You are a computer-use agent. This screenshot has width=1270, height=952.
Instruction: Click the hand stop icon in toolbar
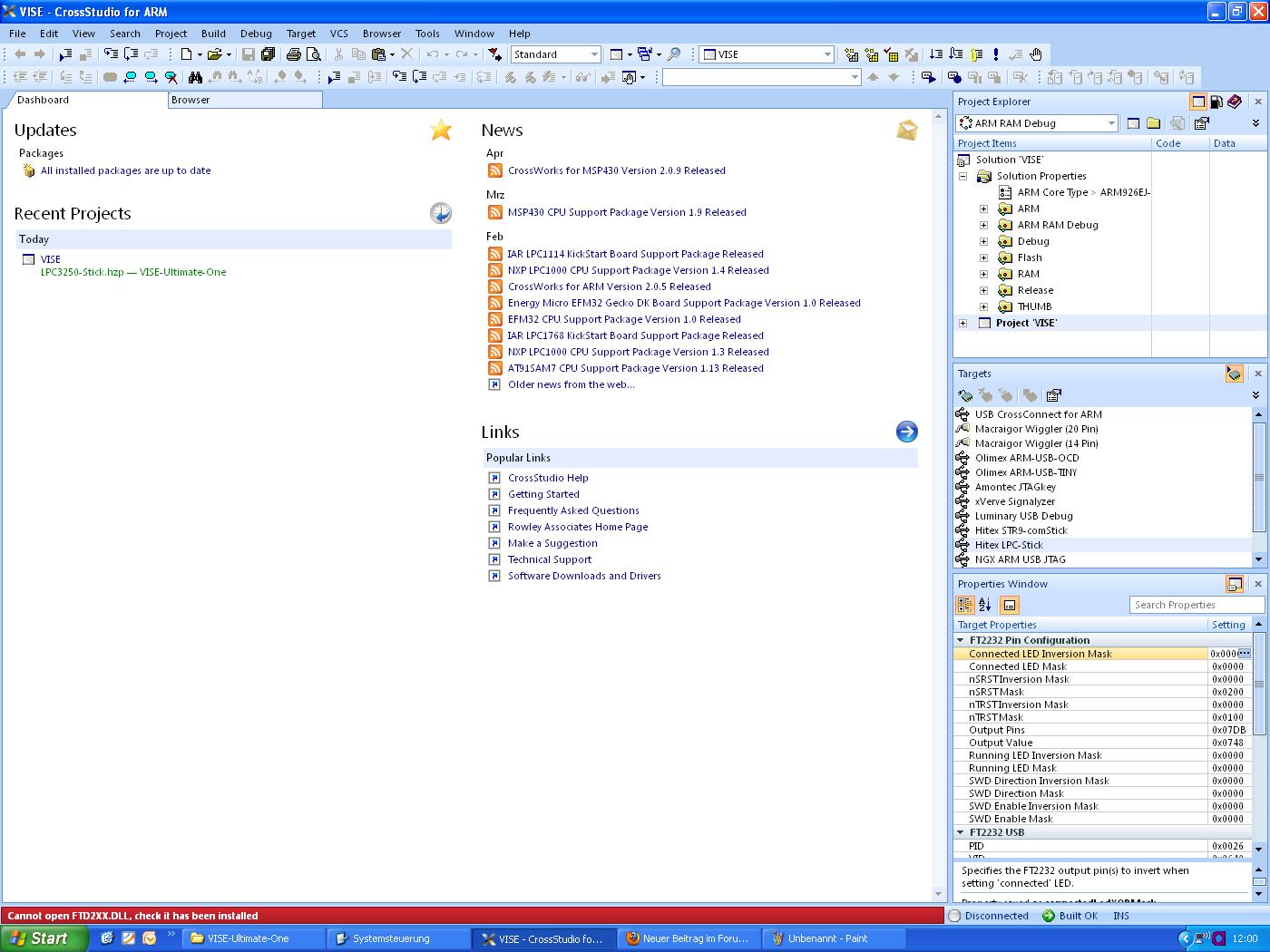point(1035,54)
